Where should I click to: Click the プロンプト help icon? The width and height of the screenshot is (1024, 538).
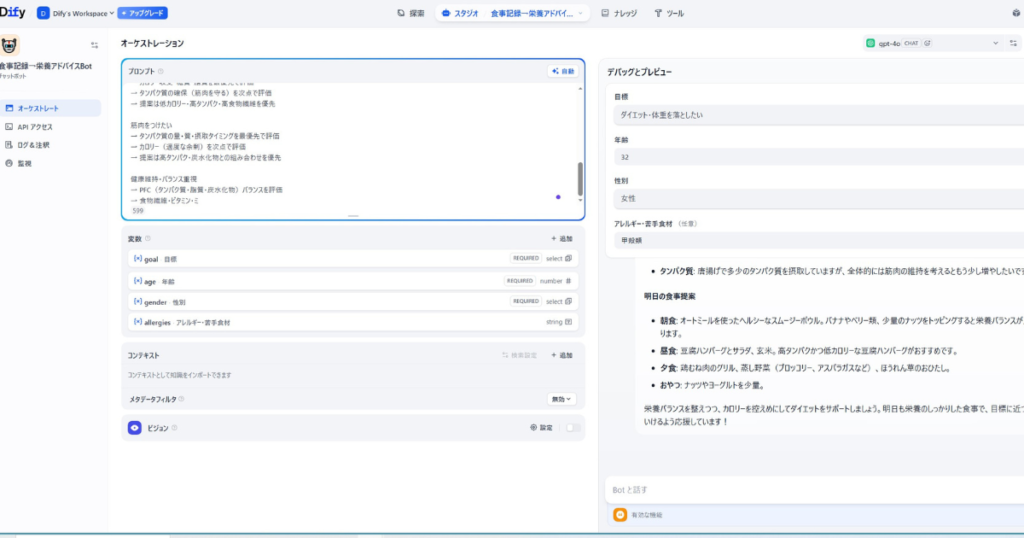tap(161, 71)
